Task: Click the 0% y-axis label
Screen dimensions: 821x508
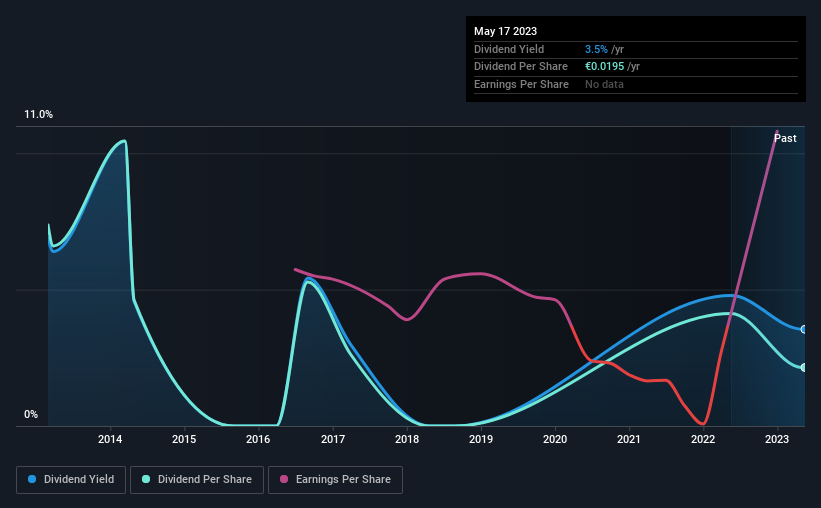Action: pyautogui.click(x=31, y=414)
